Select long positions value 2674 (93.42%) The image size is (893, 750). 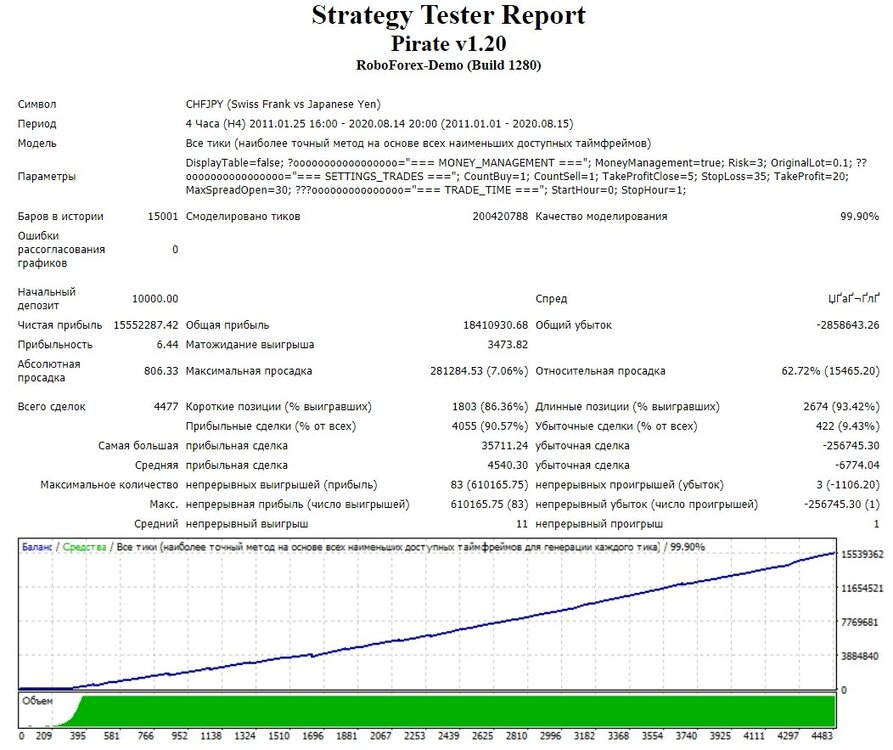coord(841,407)
